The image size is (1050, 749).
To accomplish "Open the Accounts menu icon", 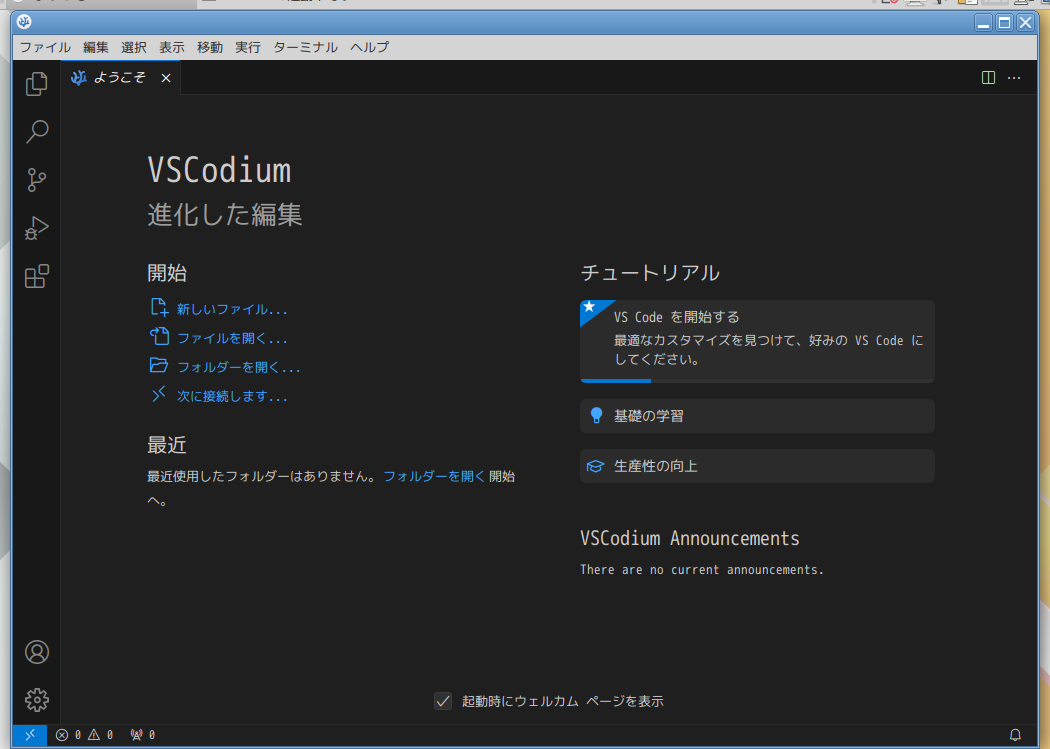I will click(37, 652).
